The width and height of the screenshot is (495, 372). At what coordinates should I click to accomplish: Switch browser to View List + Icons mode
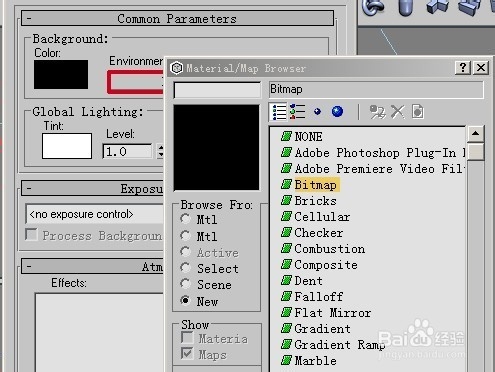click(x=297, y=112)
